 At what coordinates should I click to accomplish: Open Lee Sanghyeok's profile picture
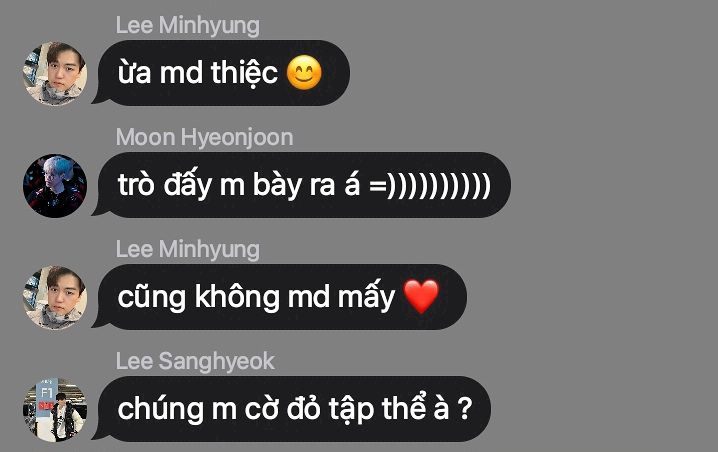pyautogui.click(x=54, y=409)
